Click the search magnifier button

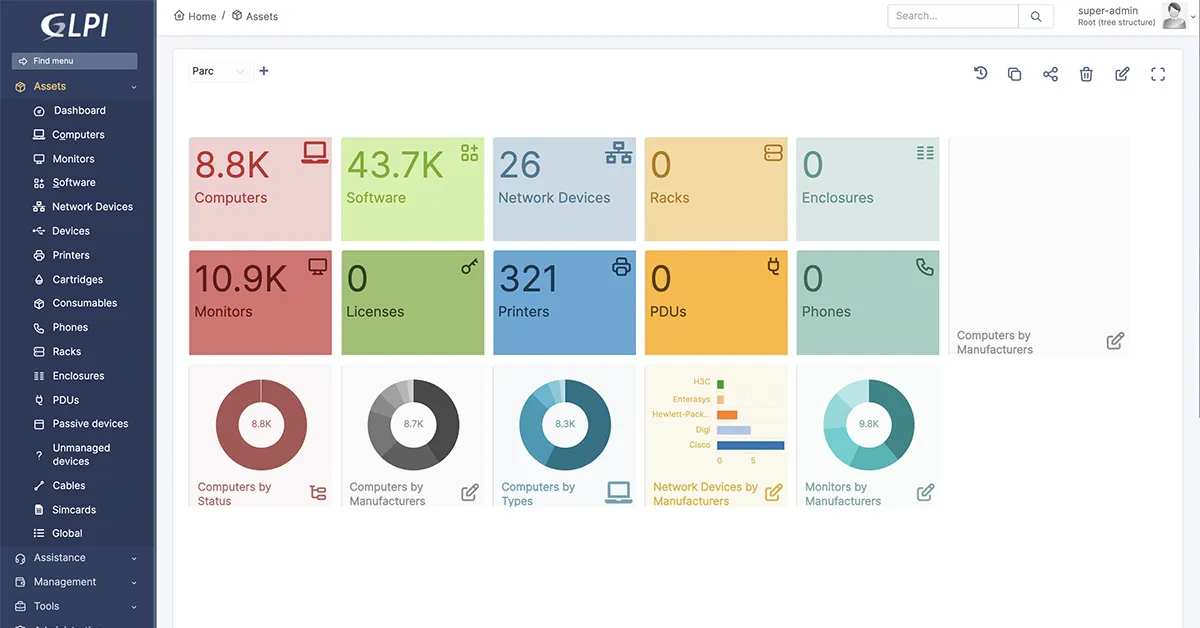(x=1036, y=16)
